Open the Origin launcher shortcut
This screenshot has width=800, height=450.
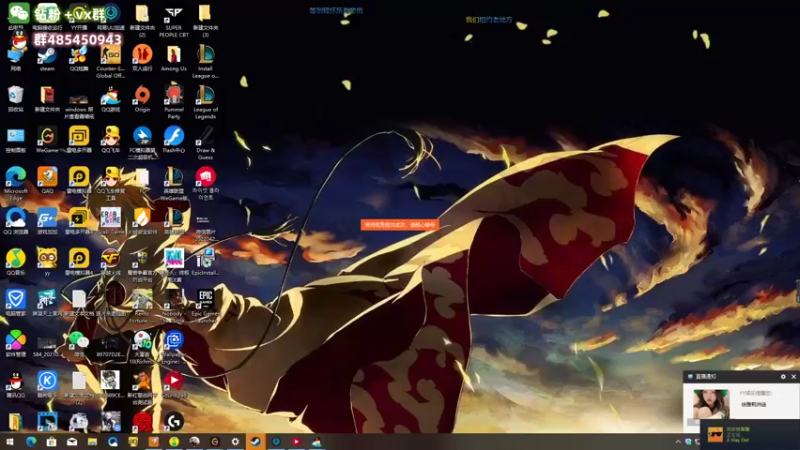point(142,97)
